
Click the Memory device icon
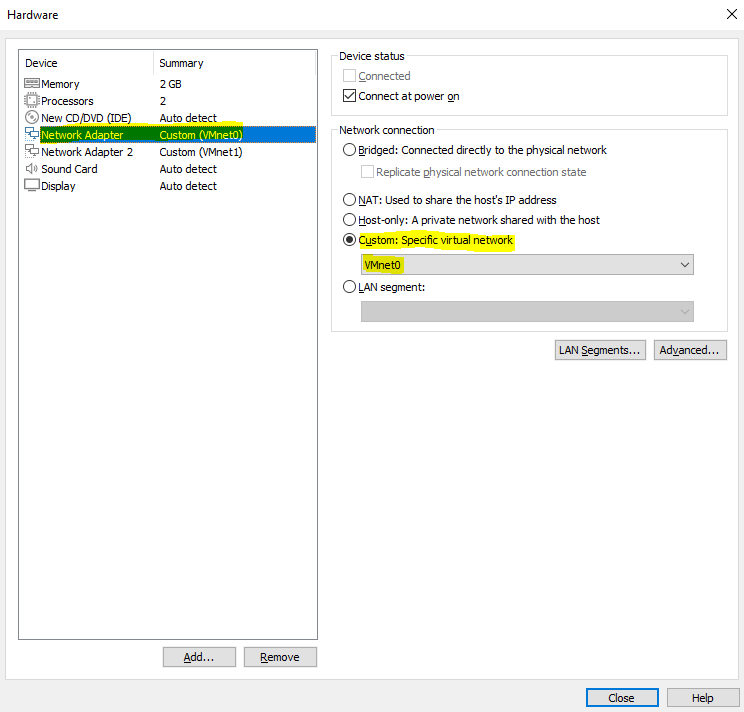pos(32,84)
